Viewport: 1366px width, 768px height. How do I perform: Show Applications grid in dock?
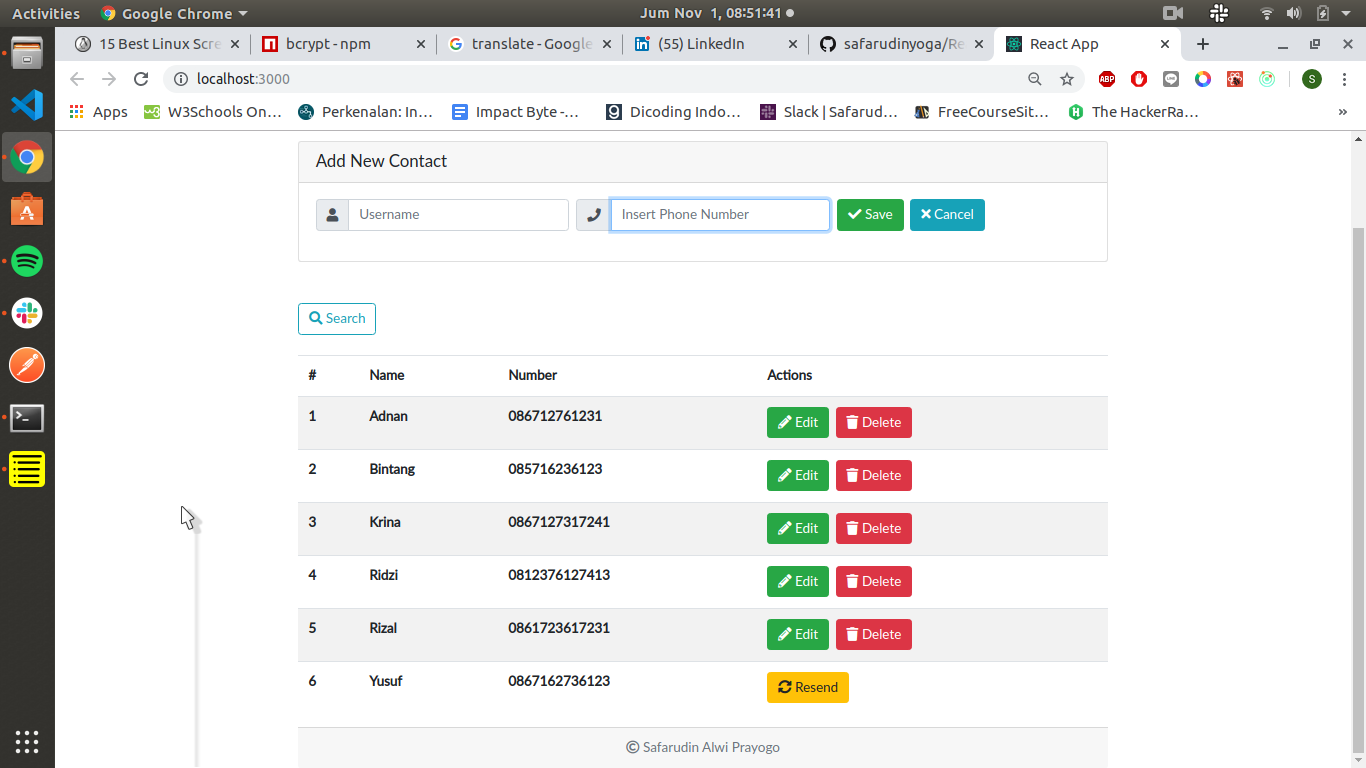click(x=27, y=741)
